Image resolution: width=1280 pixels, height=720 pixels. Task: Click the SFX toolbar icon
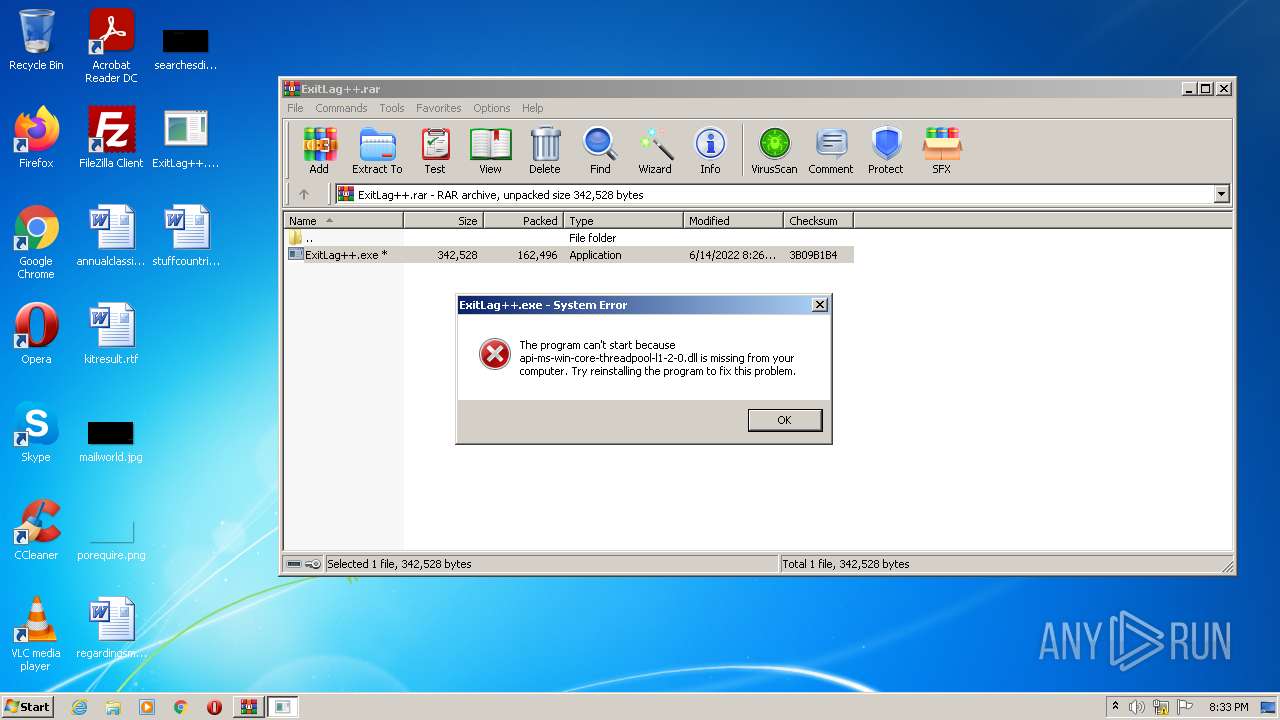point(941,151)
